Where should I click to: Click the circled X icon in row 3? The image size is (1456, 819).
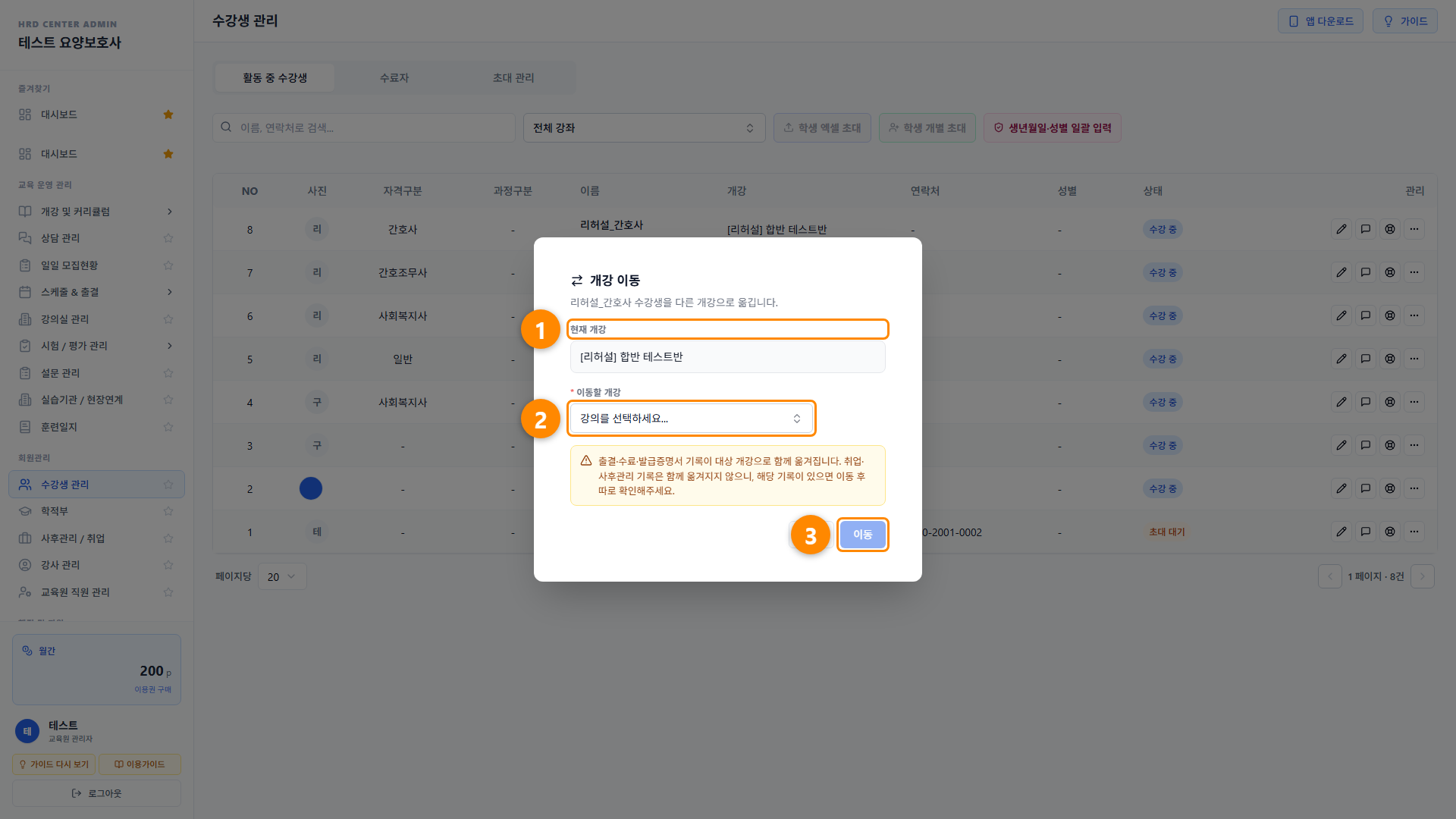point(1390,445)
